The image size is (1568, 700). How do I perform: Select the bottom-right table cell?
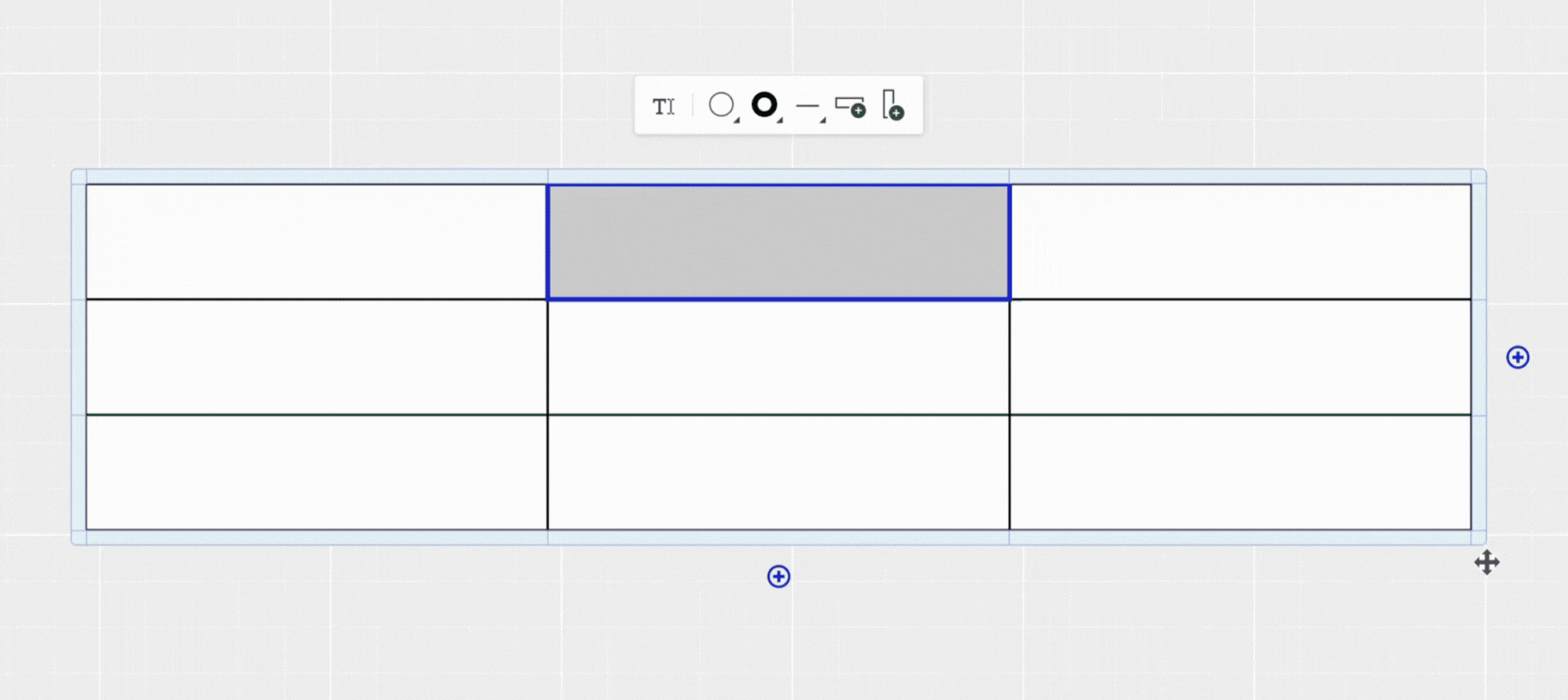tap(1240, 472)
